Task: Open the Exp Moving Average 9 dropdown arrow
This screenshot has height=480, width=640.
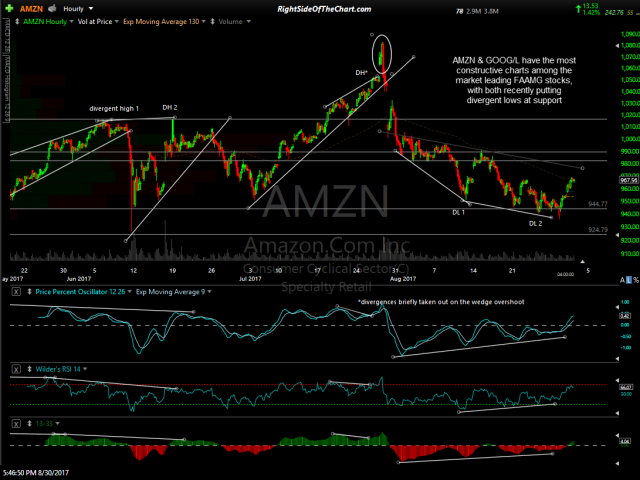Action: click(209, 292)
